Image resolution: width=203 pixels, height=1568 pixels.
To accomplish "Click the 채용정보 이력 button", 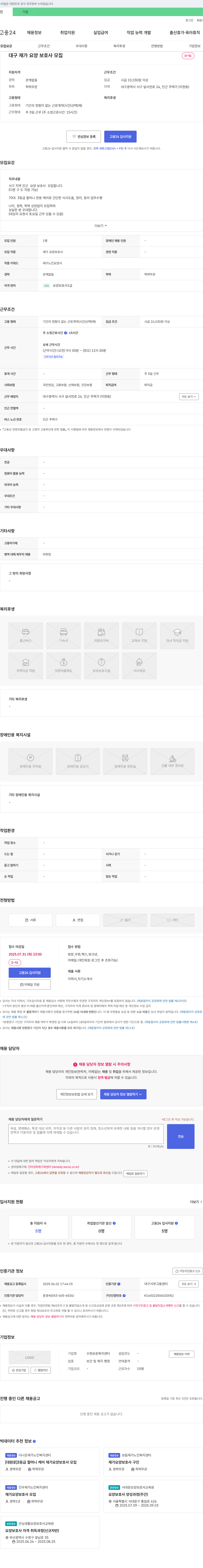I will tap(182, 1354).
